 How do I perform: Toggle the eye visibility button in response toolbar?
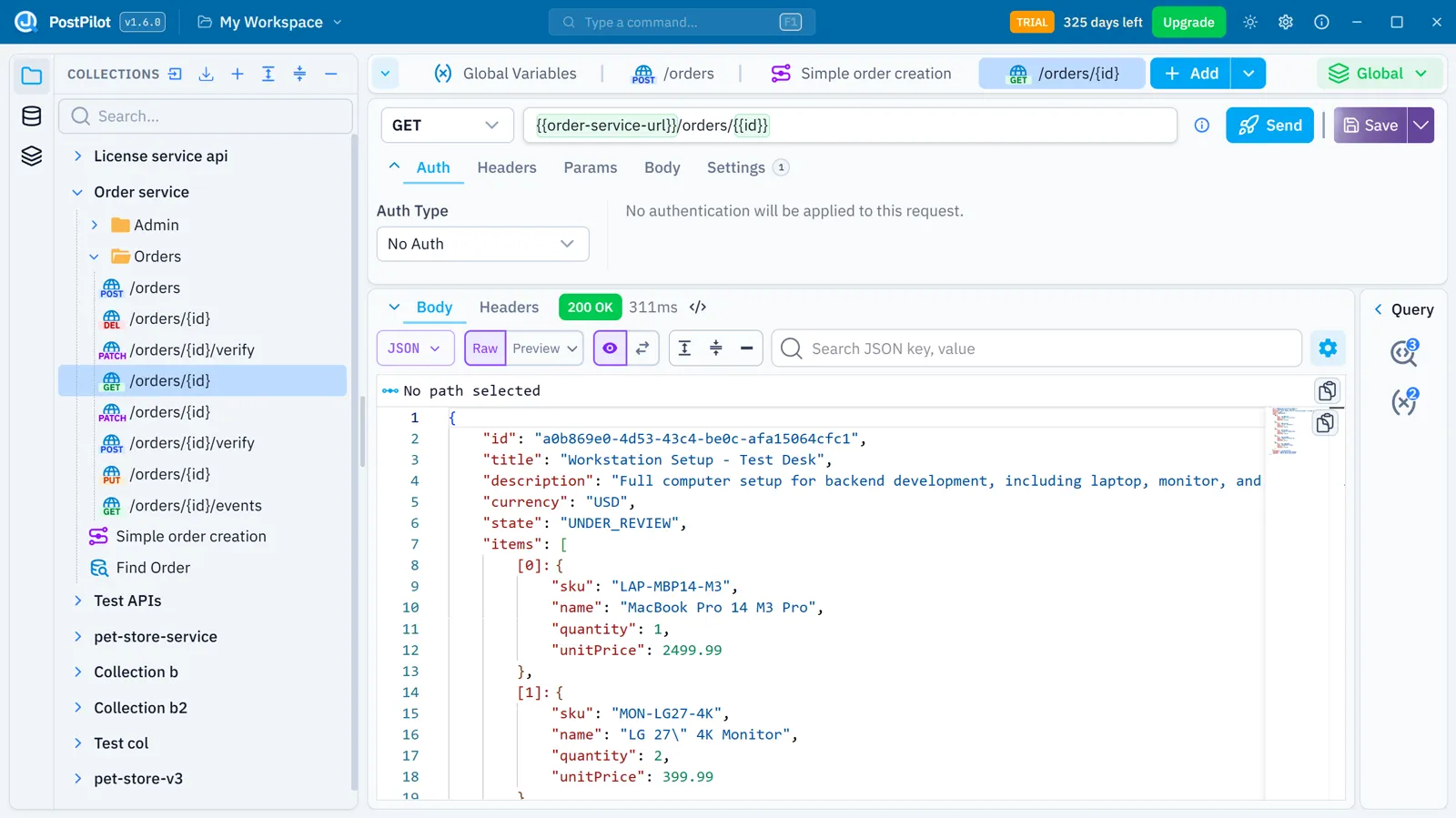(x=610, y=348)
